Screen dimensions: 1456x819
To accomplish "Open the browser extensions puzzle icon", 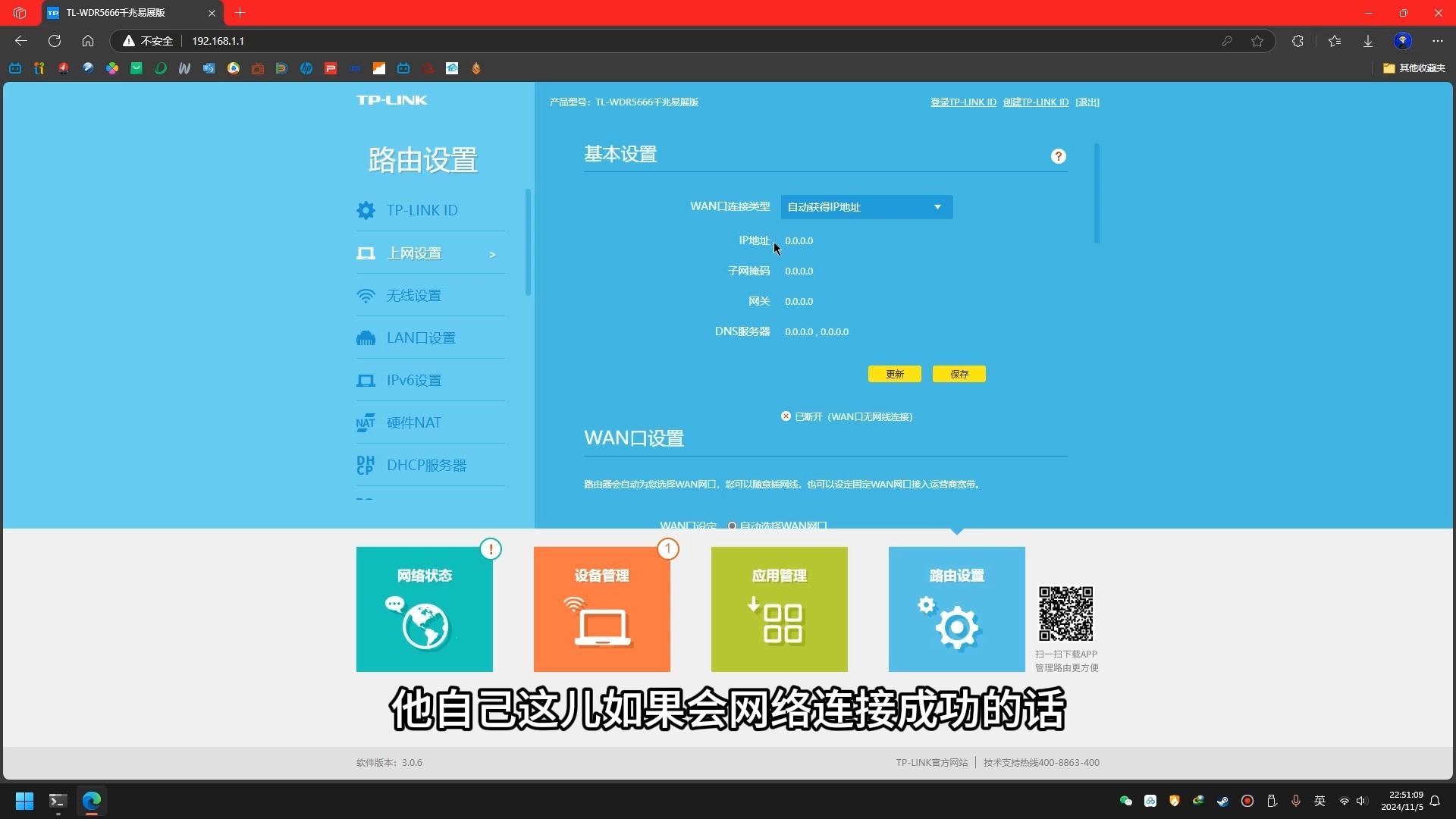I will coord(1298,41).
